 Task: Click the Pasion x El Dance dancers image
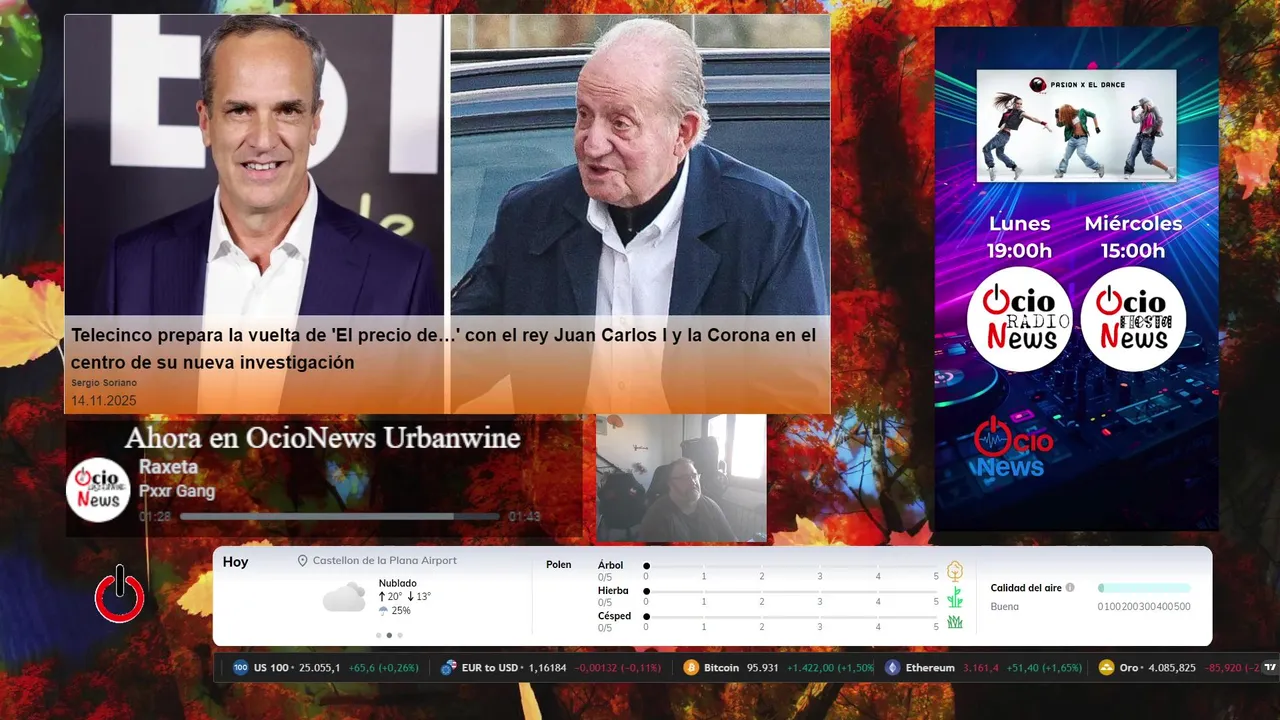tap(1076, 125)
